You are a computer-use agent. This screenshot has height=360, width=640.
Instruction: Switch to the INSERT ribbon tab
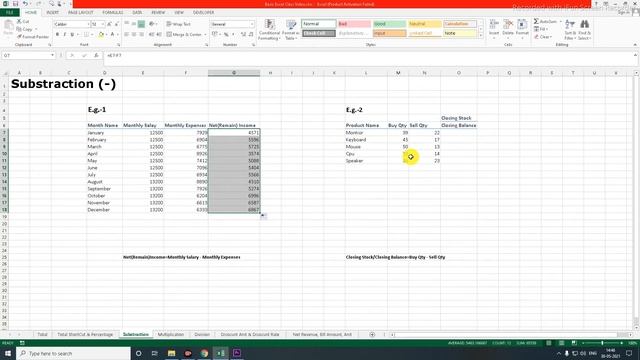pos(52,13)
